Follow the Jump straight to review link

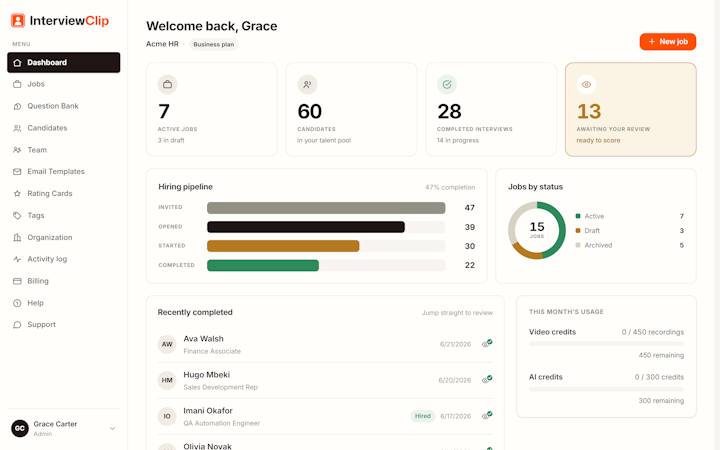pyautogui.click(x=457, y=313)
